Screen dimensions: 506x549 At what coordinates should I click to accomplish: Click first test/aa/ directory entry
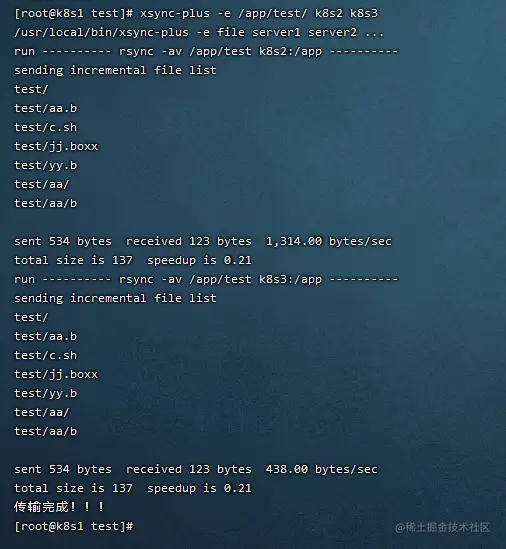click(42, 185)
